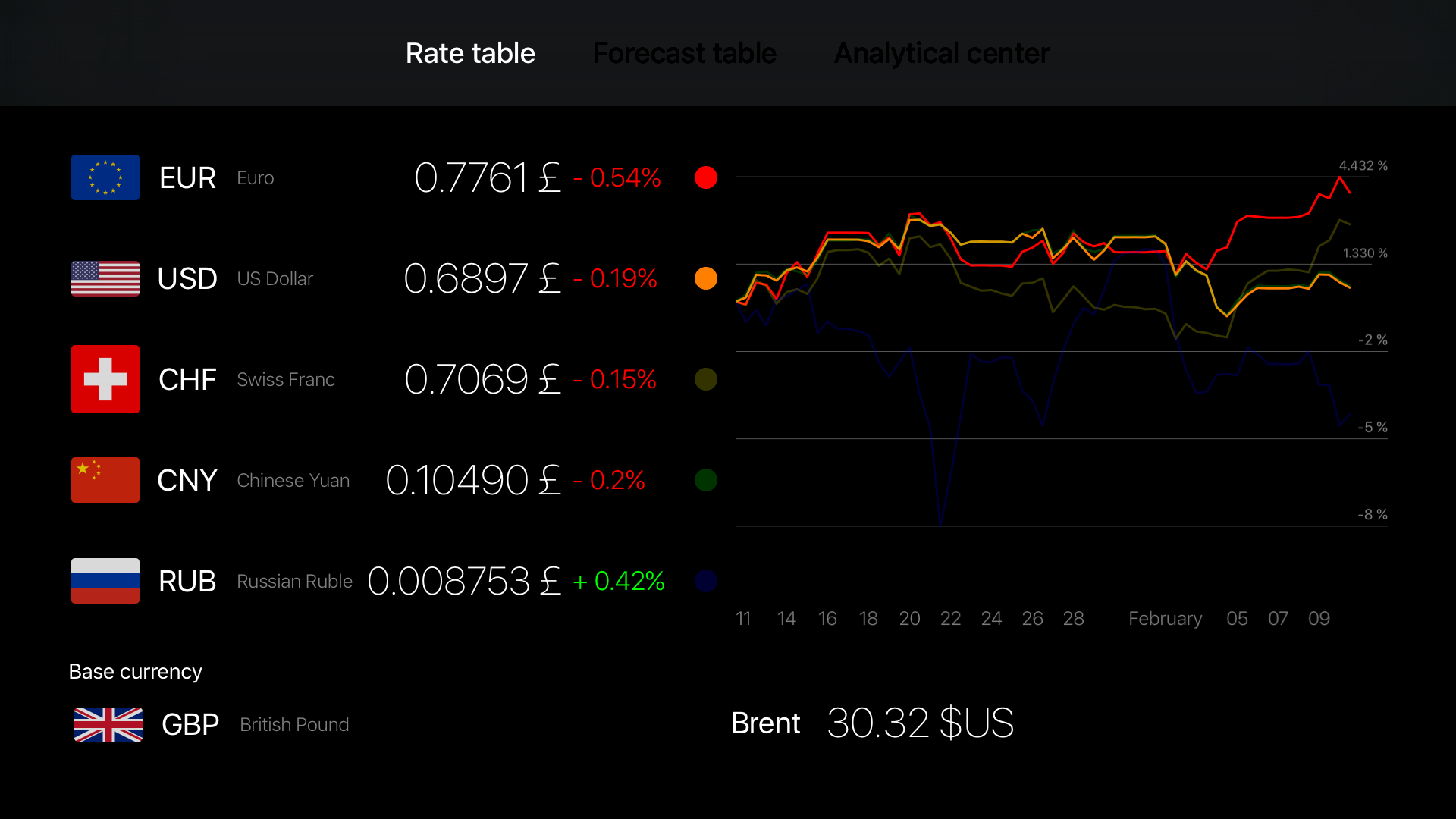Toggle the orange USD chart color dot
1456x819 pixels.
click(x=706, y=278)
